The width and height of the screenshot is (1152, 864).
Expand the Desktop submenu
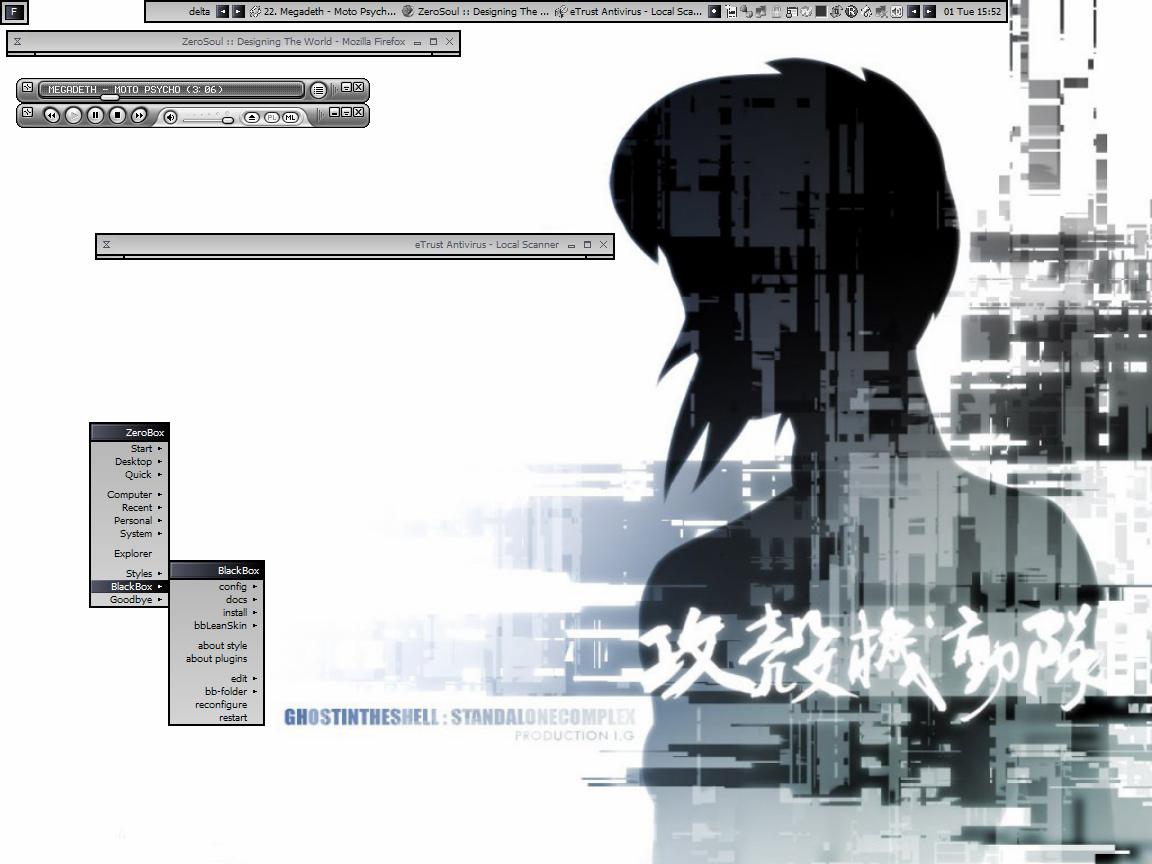pyautogui.click(x=129, y=461)
